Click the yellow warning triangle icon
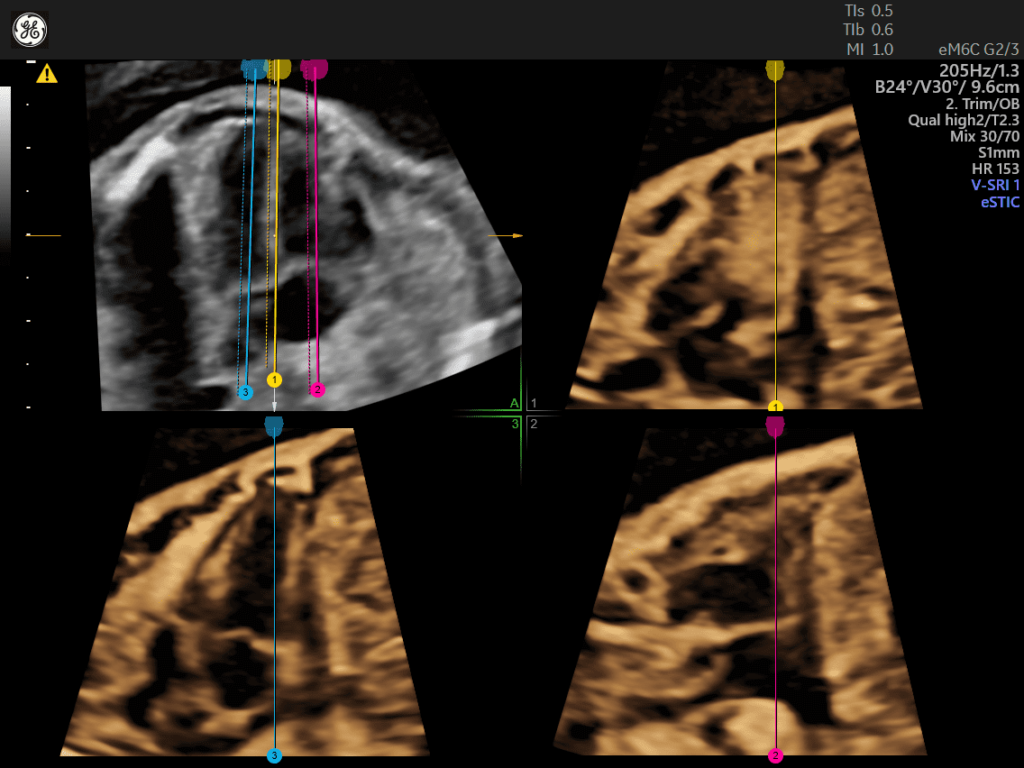The height and width of the screenshot is (768, 1024). point(46,73)
